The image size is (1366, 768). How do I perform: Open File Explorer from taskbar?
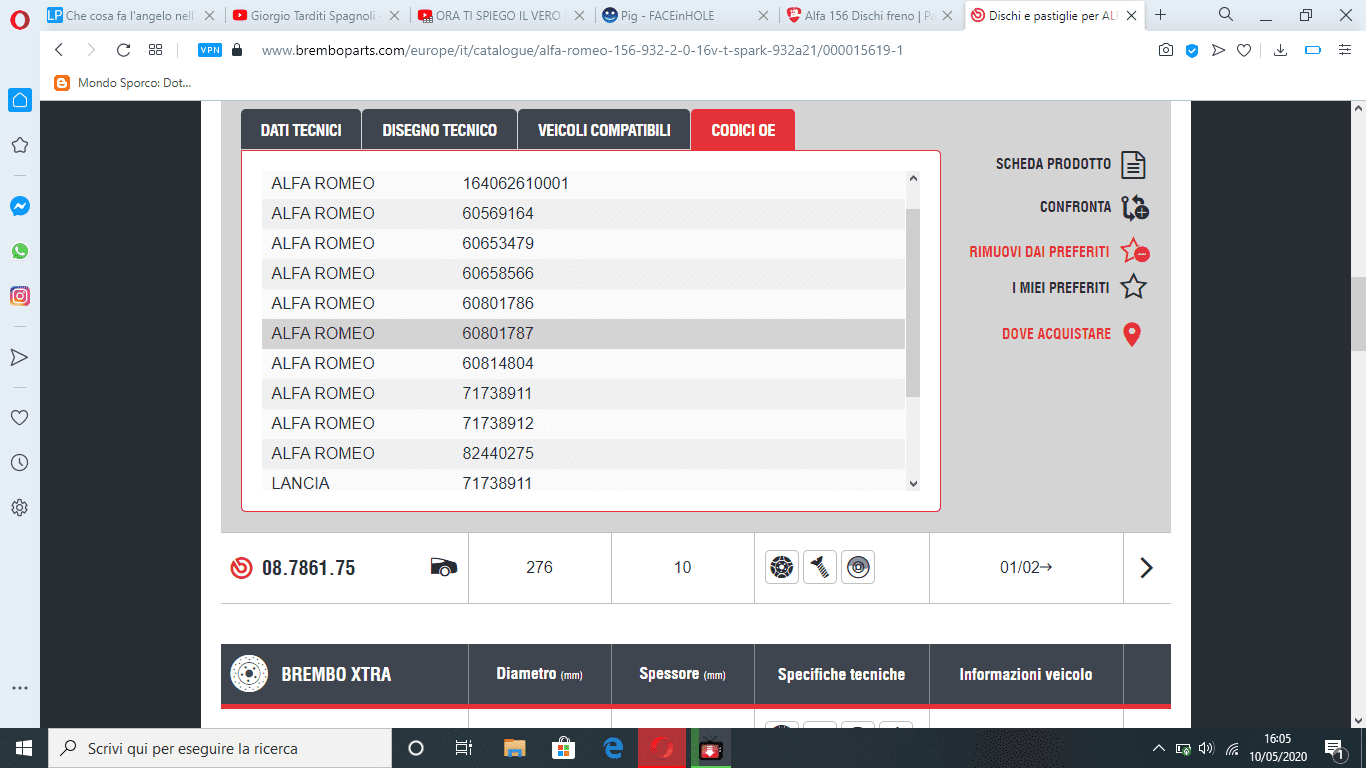coord(514,748)
